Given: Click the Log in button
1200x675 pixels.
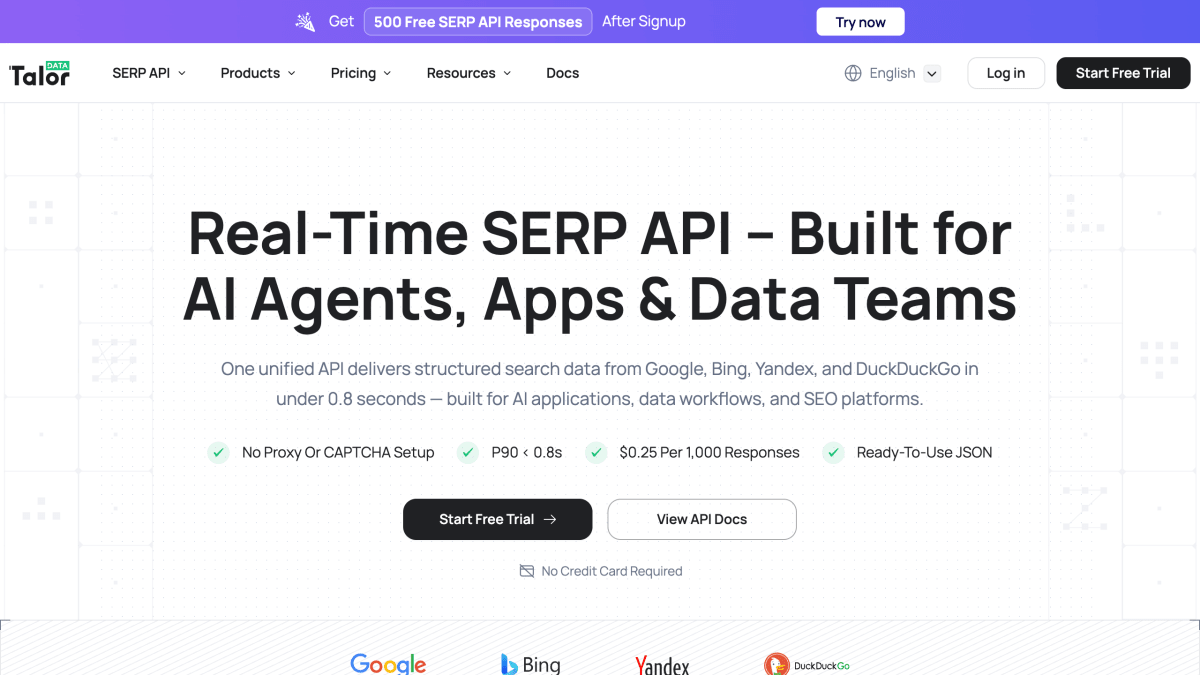Looking at the screenshot, I should (1006, 73).
